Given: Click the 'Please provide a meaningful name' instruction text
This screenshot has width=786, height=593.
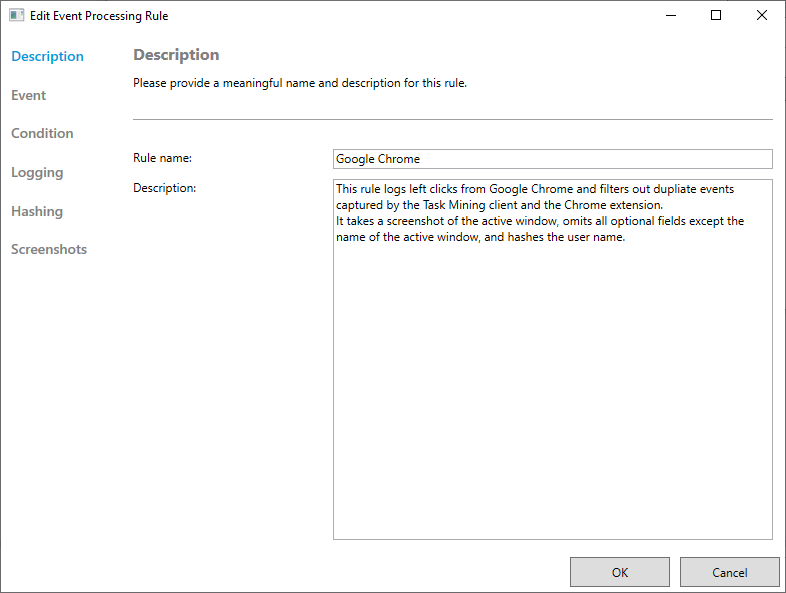Looking at the screenshot, I should point(300,83).
